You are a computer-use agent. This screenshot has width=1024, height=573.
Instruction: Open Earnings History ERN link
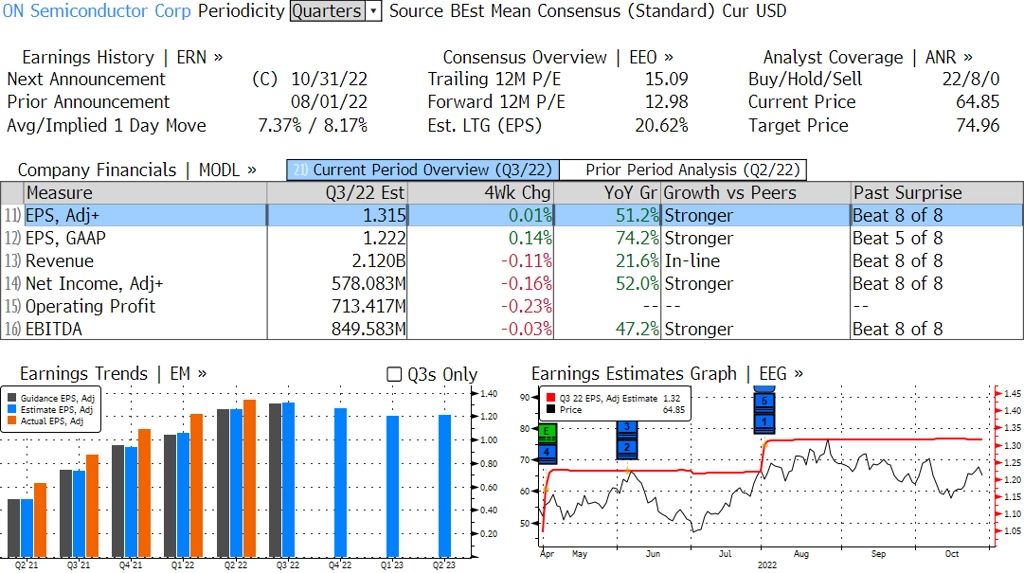point(122,57)
